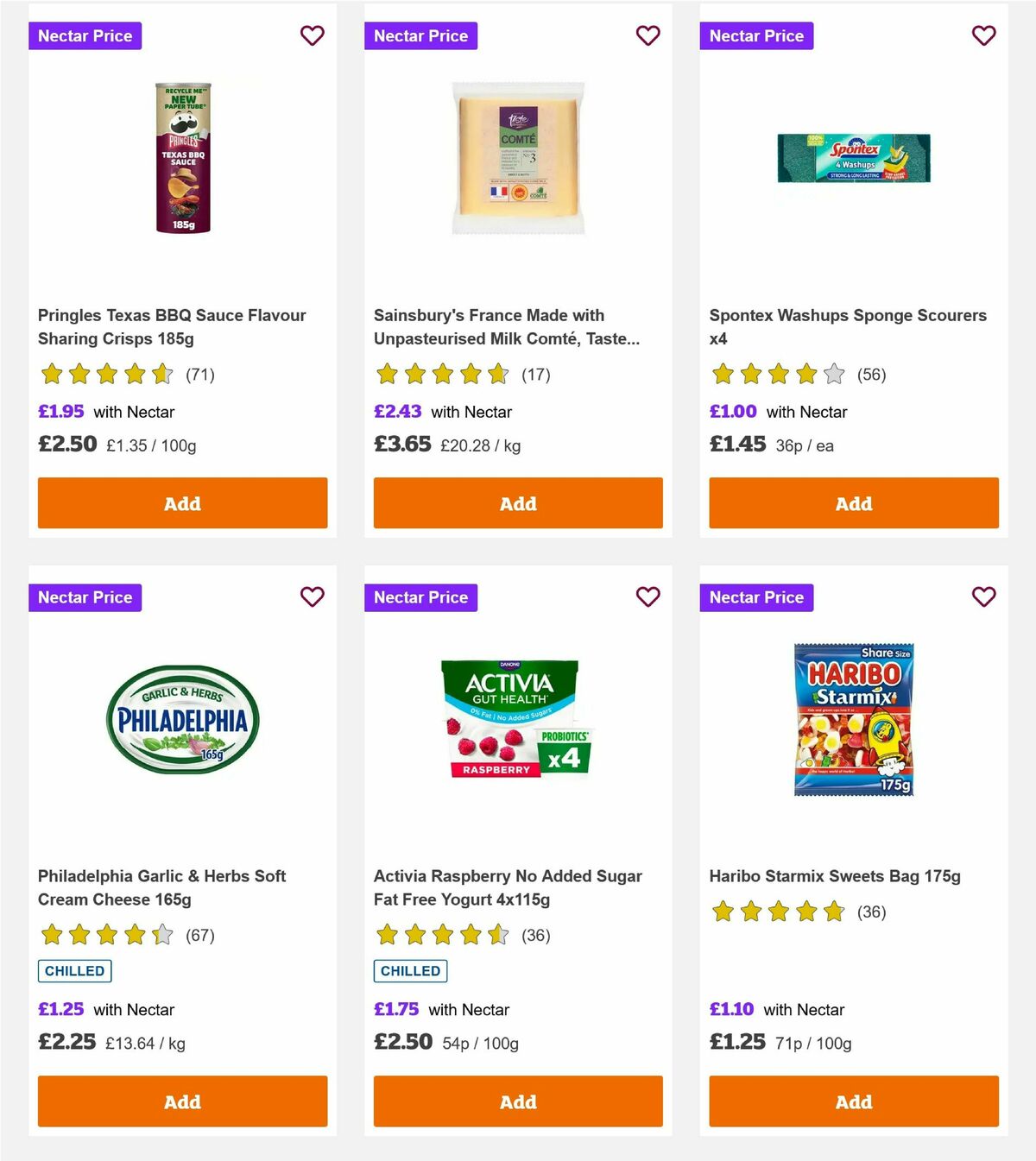Add Pringles Texas BBQ crisps to basket
This screenshot has width=1036, height=1161.
[181, 502]
